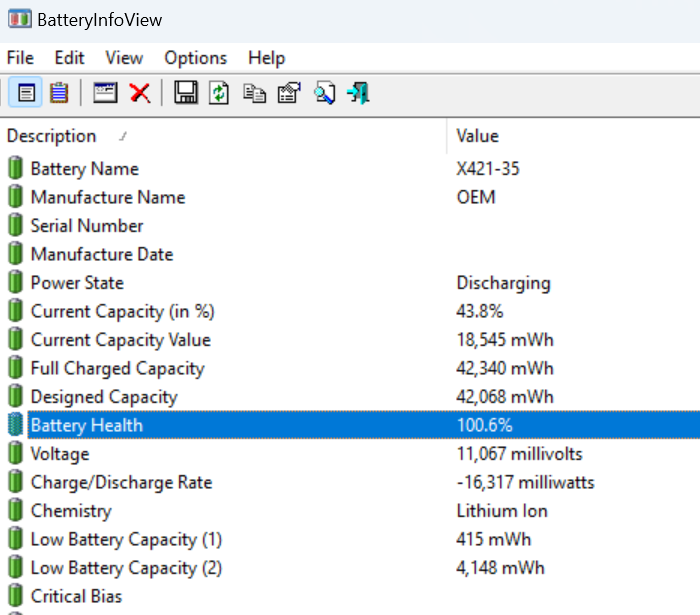The image size is (700, 615).
Task: Click battery icon beside Full Charged Capacity
Action: [x=16, y=368]
